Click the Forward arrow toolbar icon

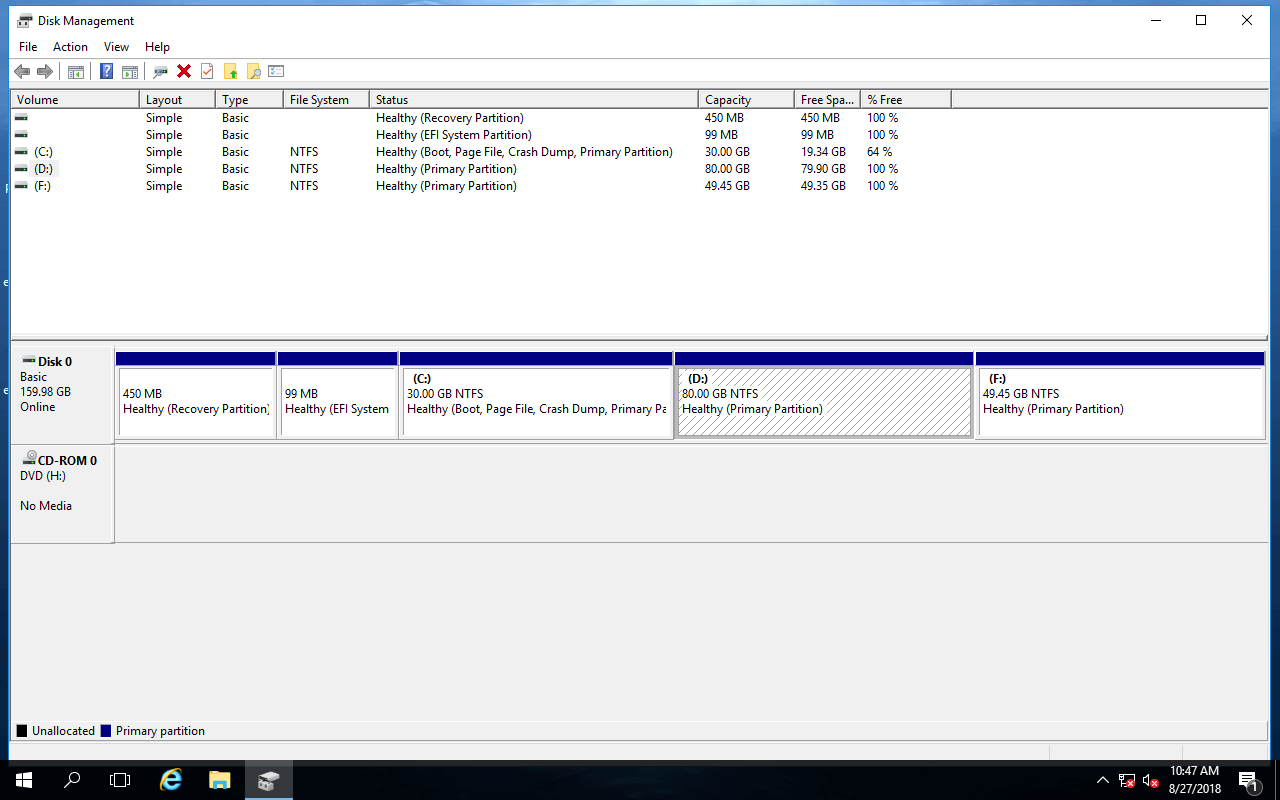click(45, 71)
